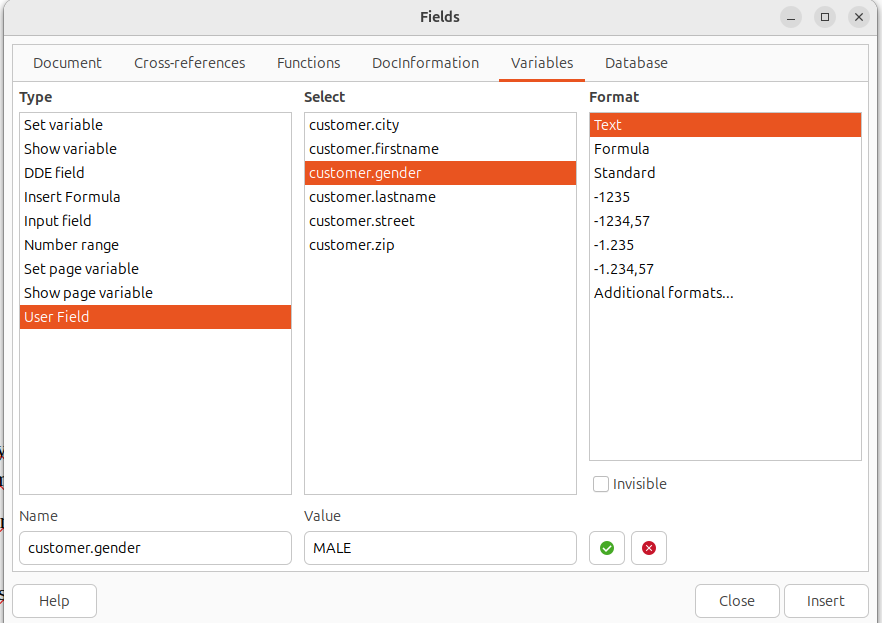This screenshot has width=882, height=623.
Task: Open 'Additional formats...' in Format list
Action: coord(663,293)
